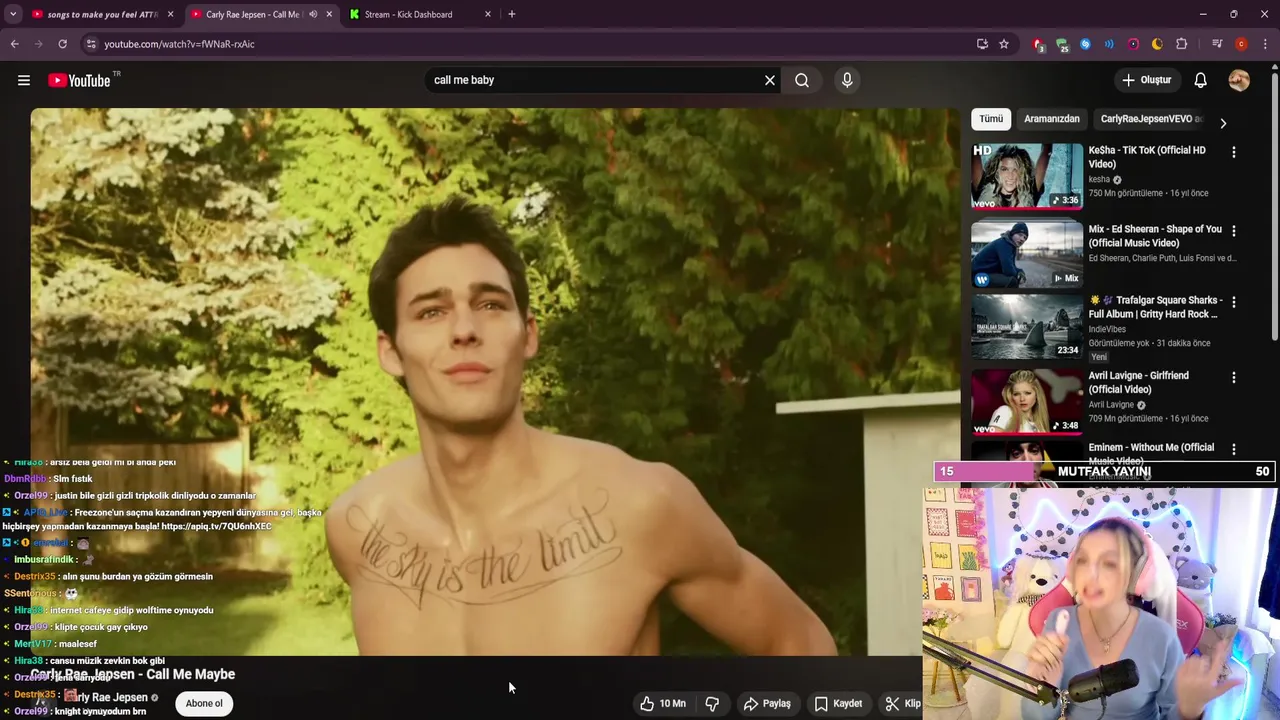Mute the Carly Rae Jepsen tab audio icon
The height and width of the screenshot is (720, 1280).
pyautogui.click(x=313, y=14)
